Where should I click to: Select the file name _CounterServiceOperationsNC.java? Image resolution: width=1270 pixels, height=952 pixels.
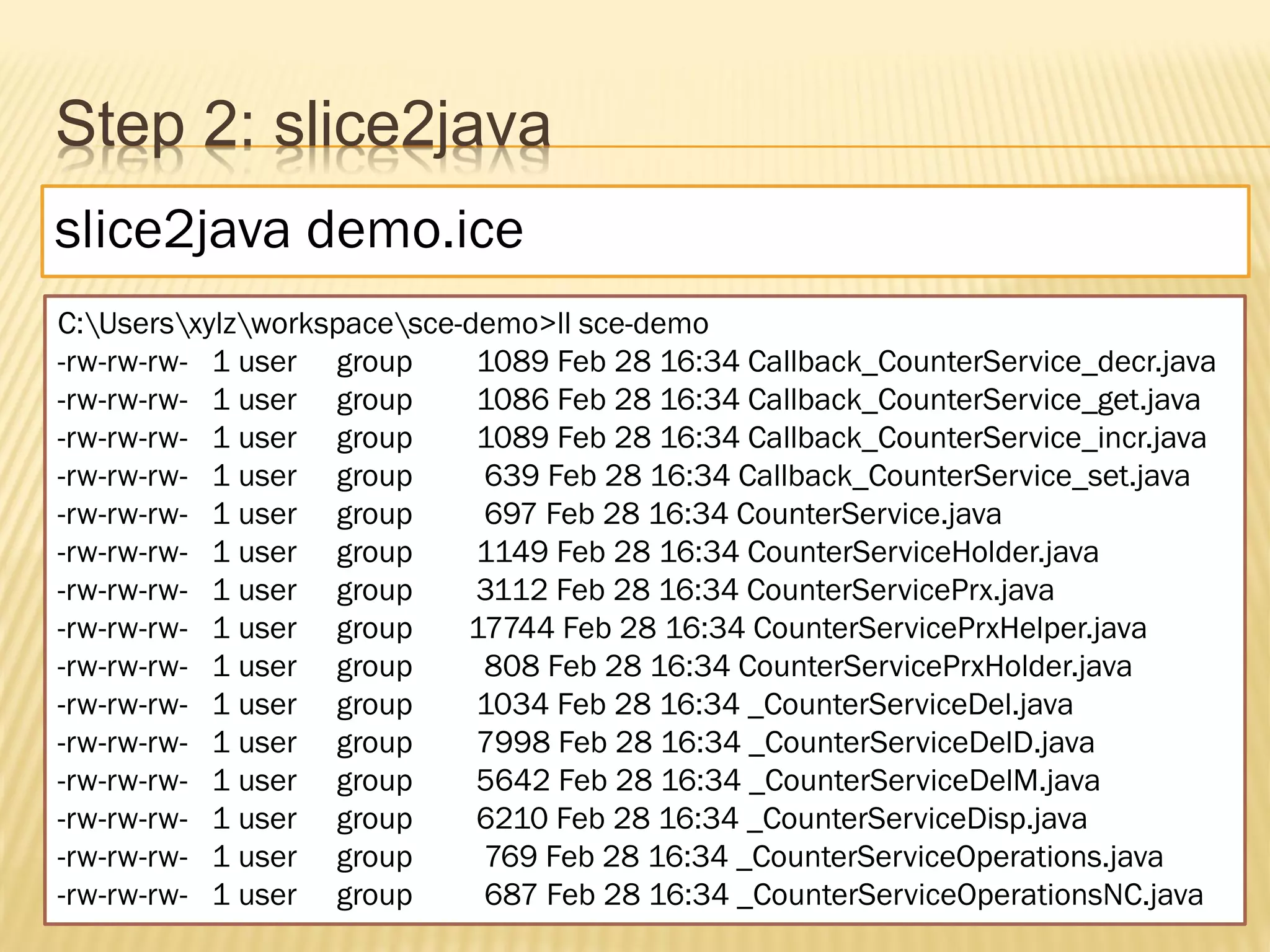click(x=970, y=896)
